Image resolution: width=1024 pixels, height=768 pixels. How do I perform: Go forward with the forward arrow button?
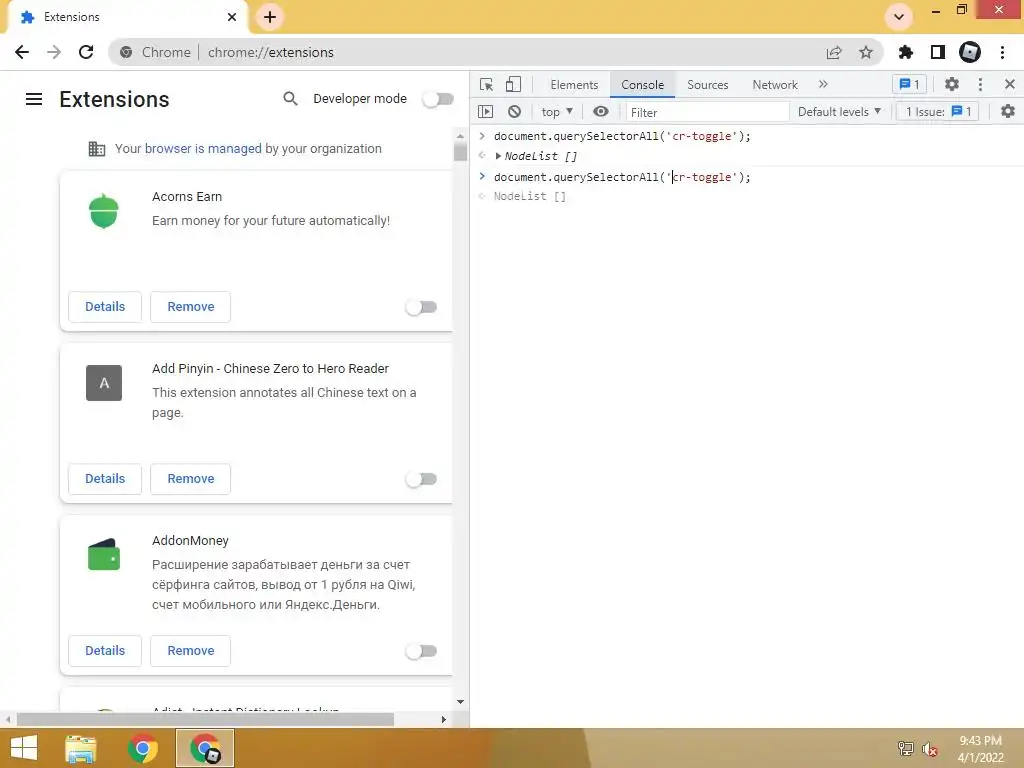[54, 52]
